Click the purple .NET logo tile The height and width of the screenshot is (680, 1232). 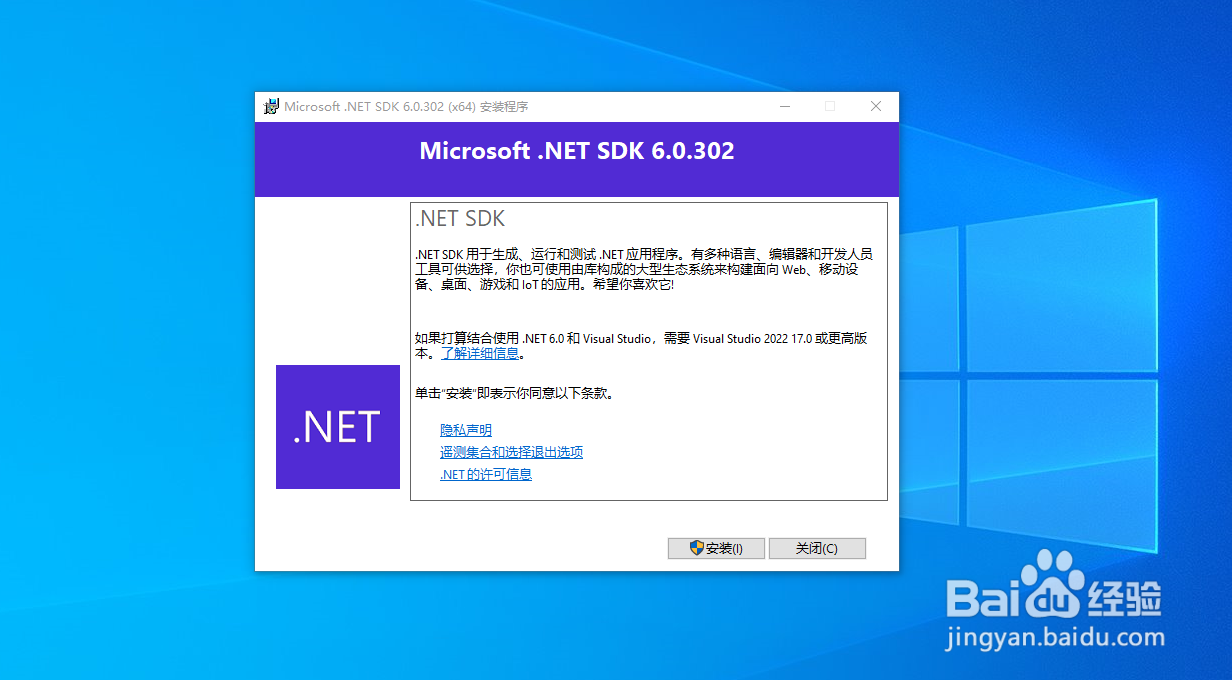pyautogui.click(x=338, y=427)
